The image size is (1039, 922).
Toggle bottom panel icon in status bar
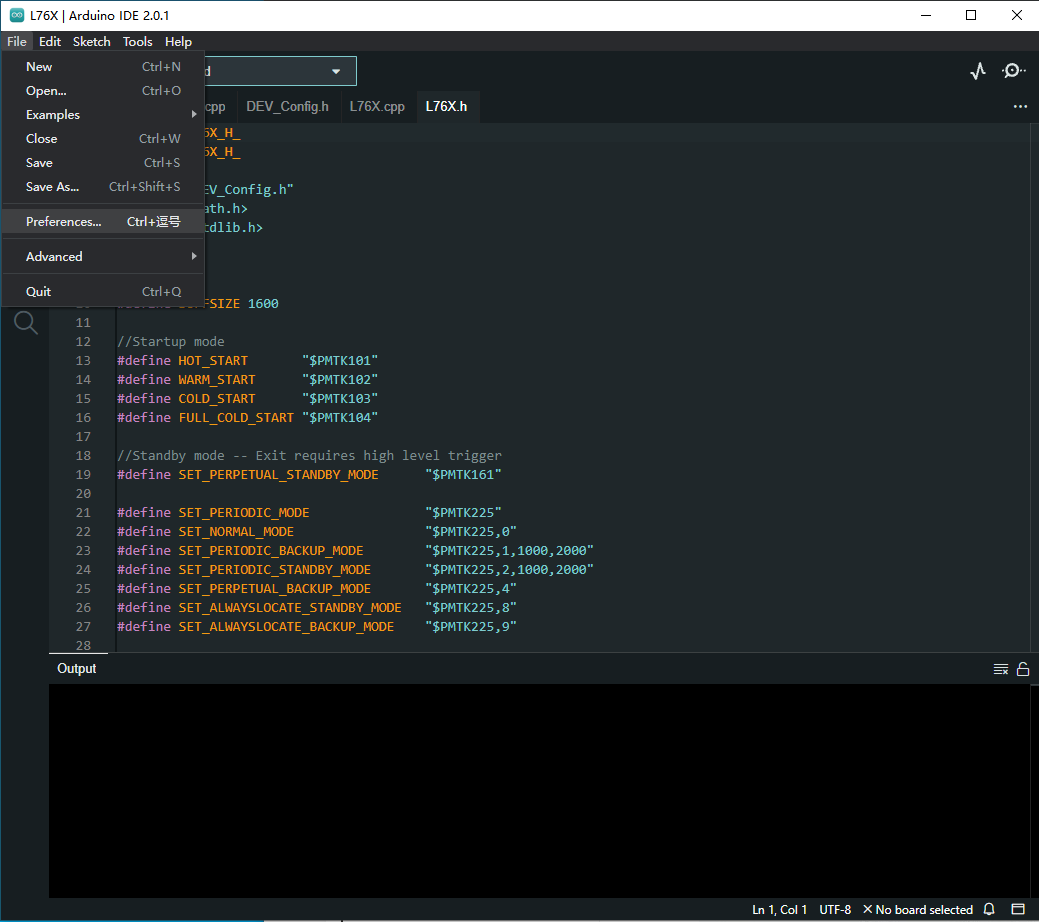point(1018,909)
